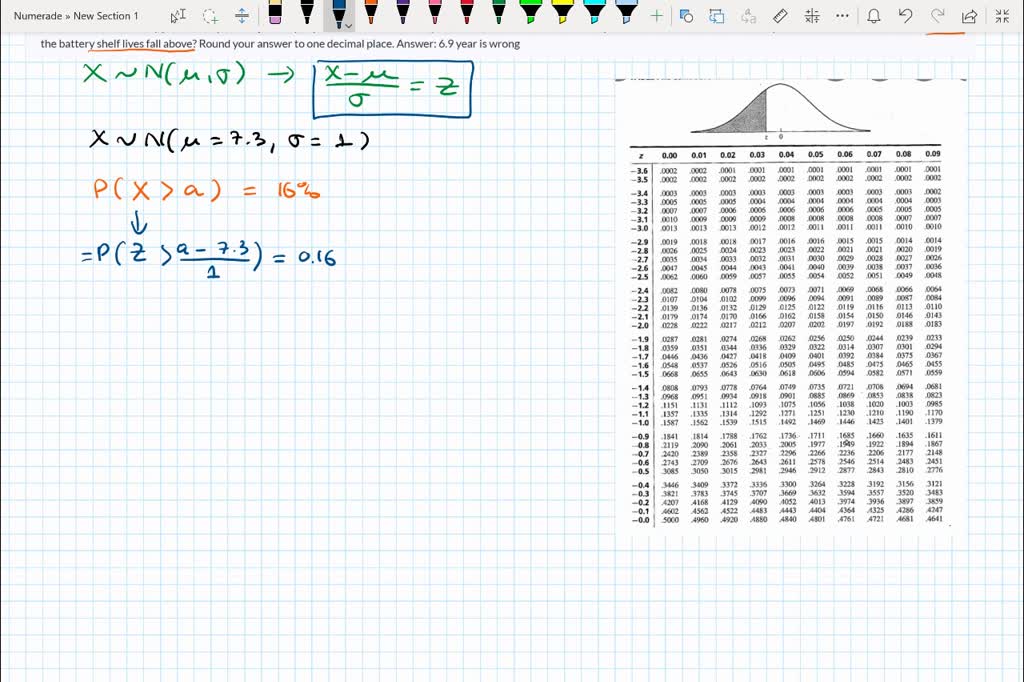This screenshot has width=1024, height=682.
Task: Select the cyan highlighter
Action: click(595, 13)
